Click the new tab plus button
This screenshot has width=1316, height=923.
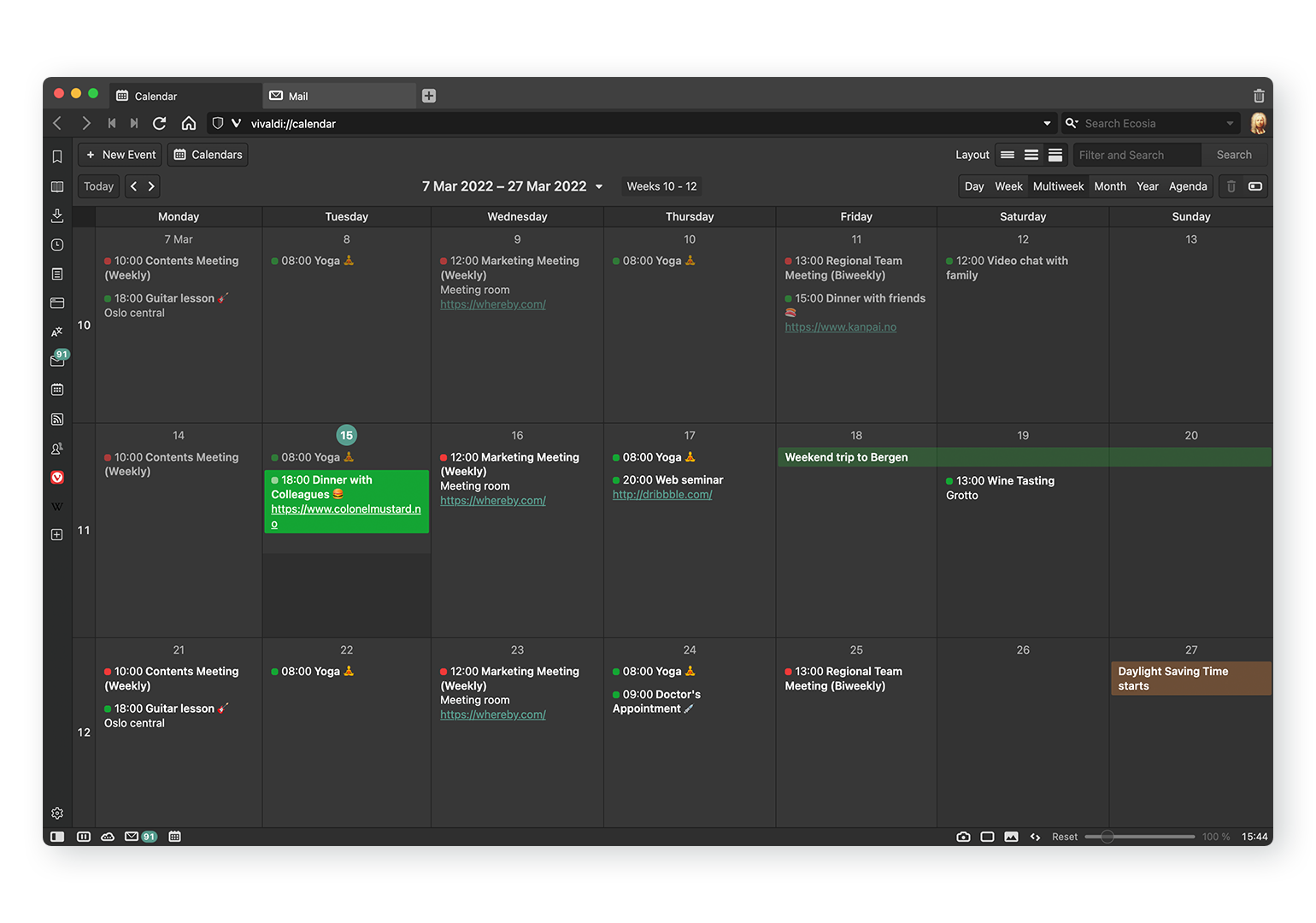429,96
